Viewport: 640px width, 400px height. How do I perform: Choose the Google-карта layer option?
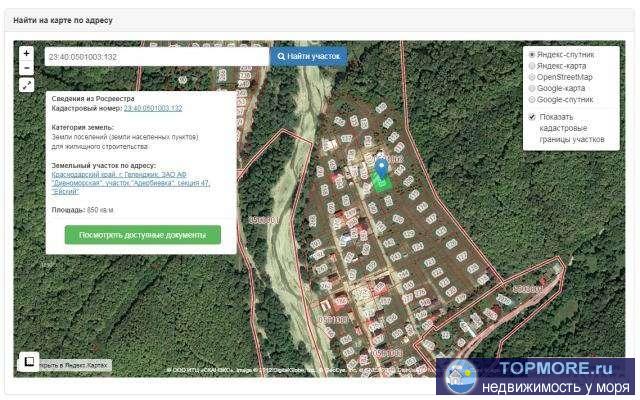532,88
